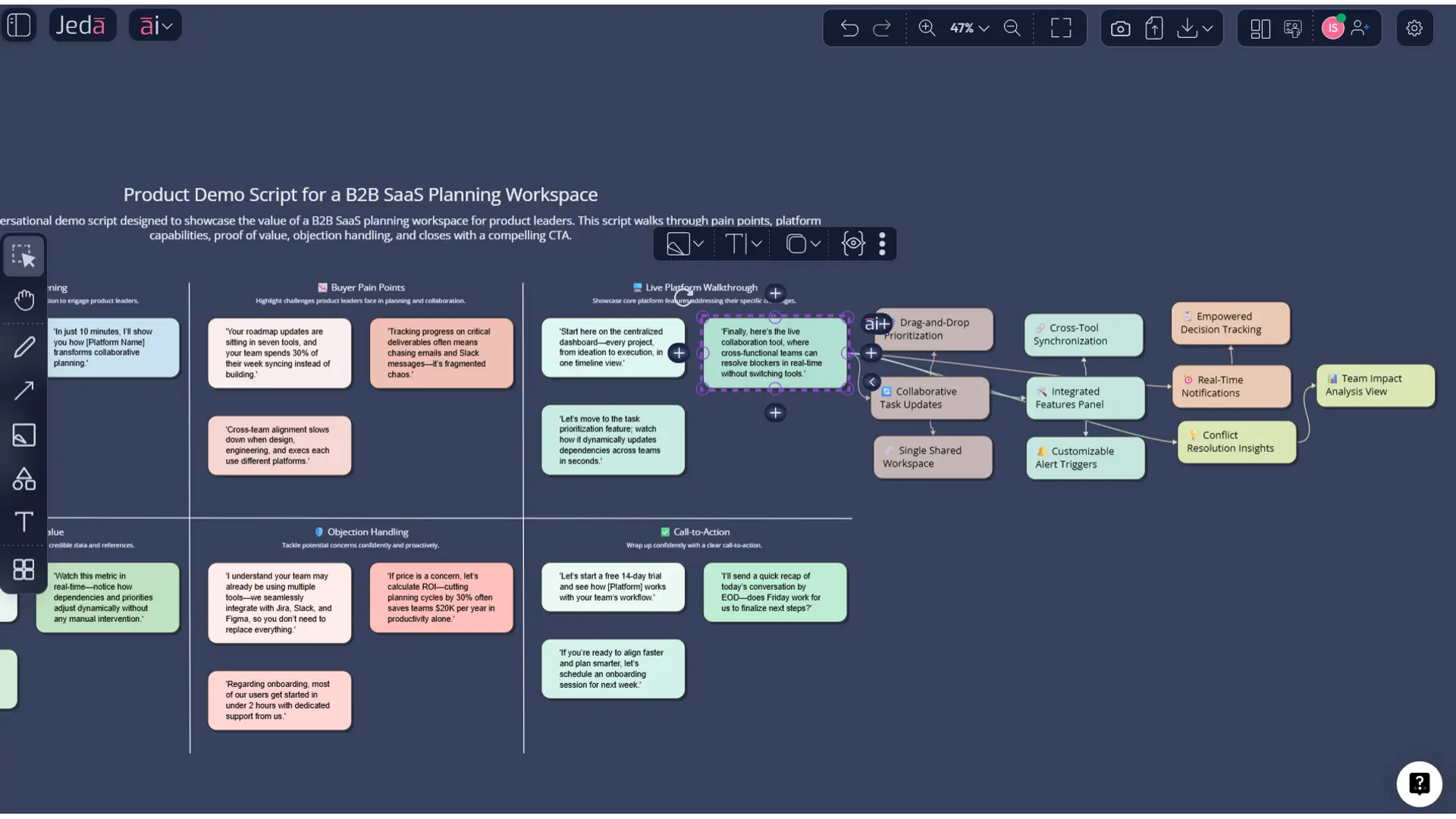The width and height of the screenshot is (1456, 819).
Task: Expand the download export options chevron
Action: click(1206, 28)
